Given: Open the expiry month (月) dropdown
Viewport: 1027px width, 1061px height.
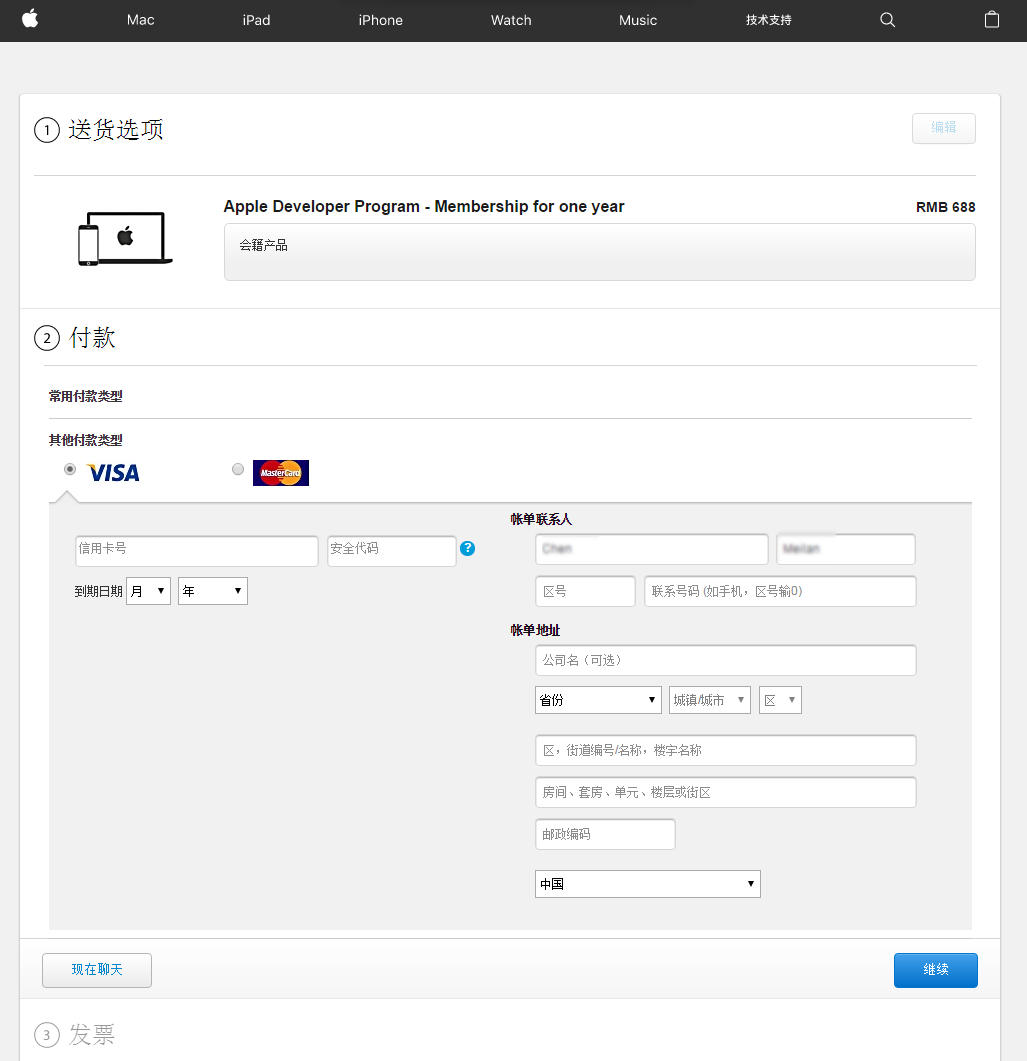Looking at the screenshot, I should 148,591.
